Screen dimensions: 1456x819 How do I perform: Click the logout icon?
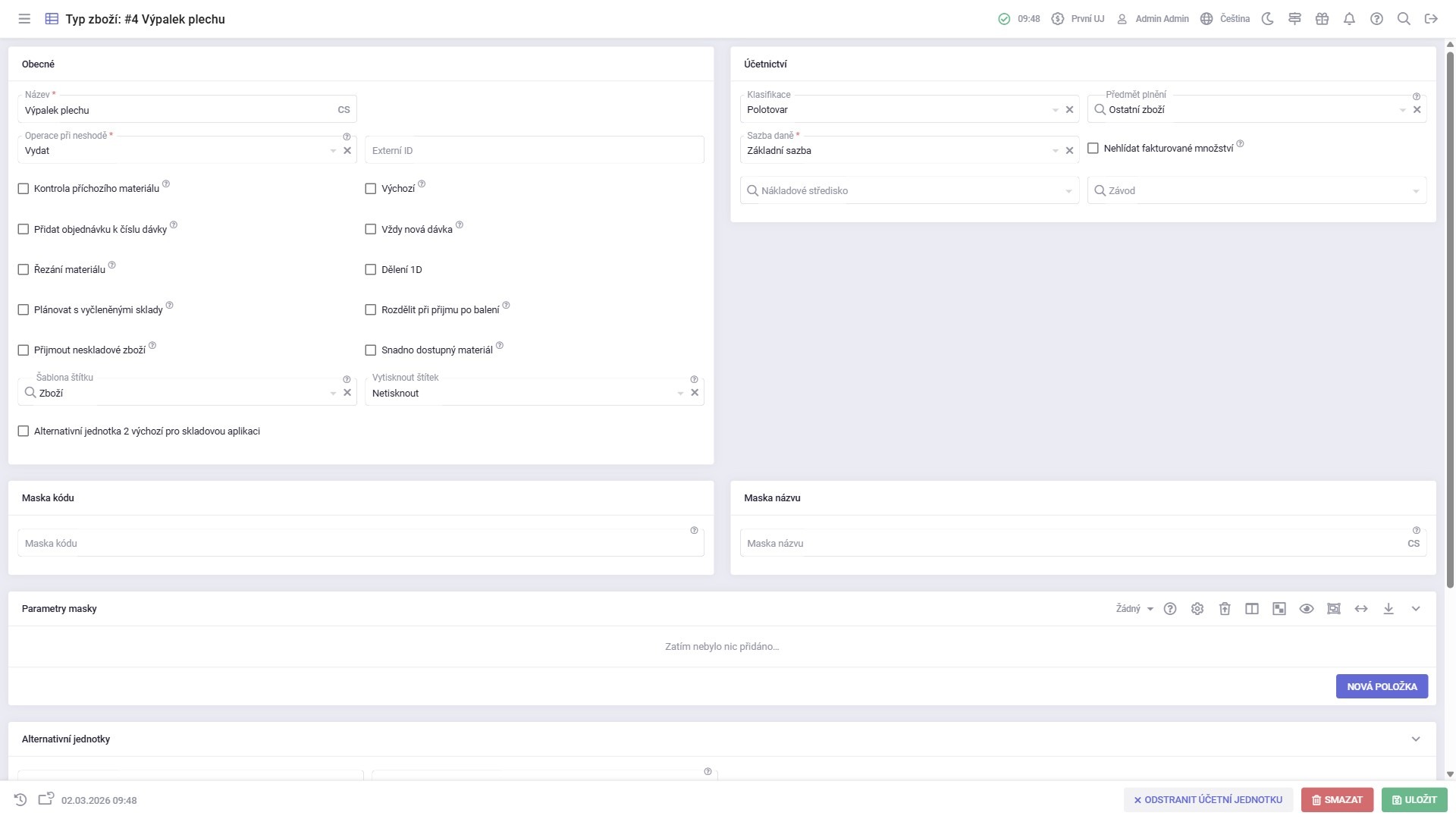click(1431, 19)
